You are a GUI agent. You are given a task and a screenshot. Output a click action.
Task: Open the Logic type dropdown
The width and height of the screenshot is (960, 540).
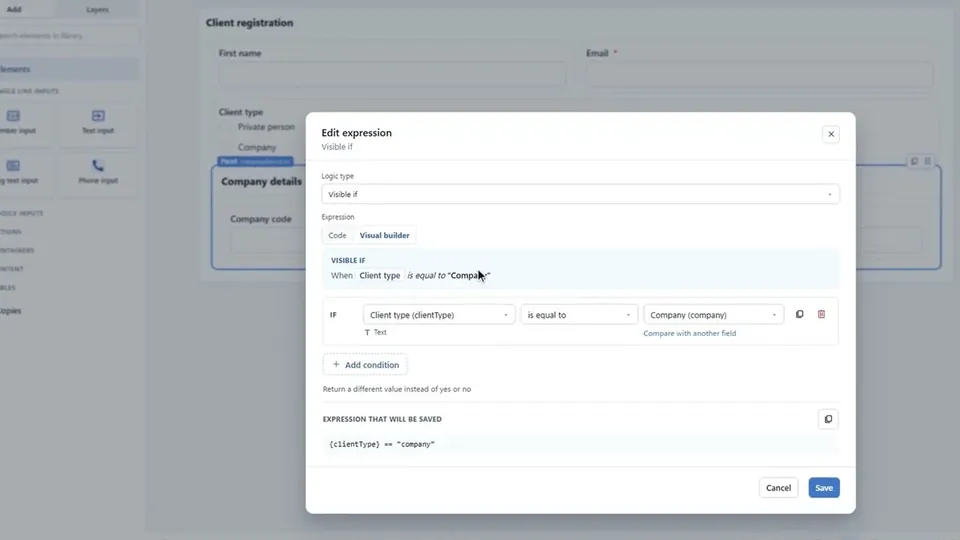pos(580,194)
